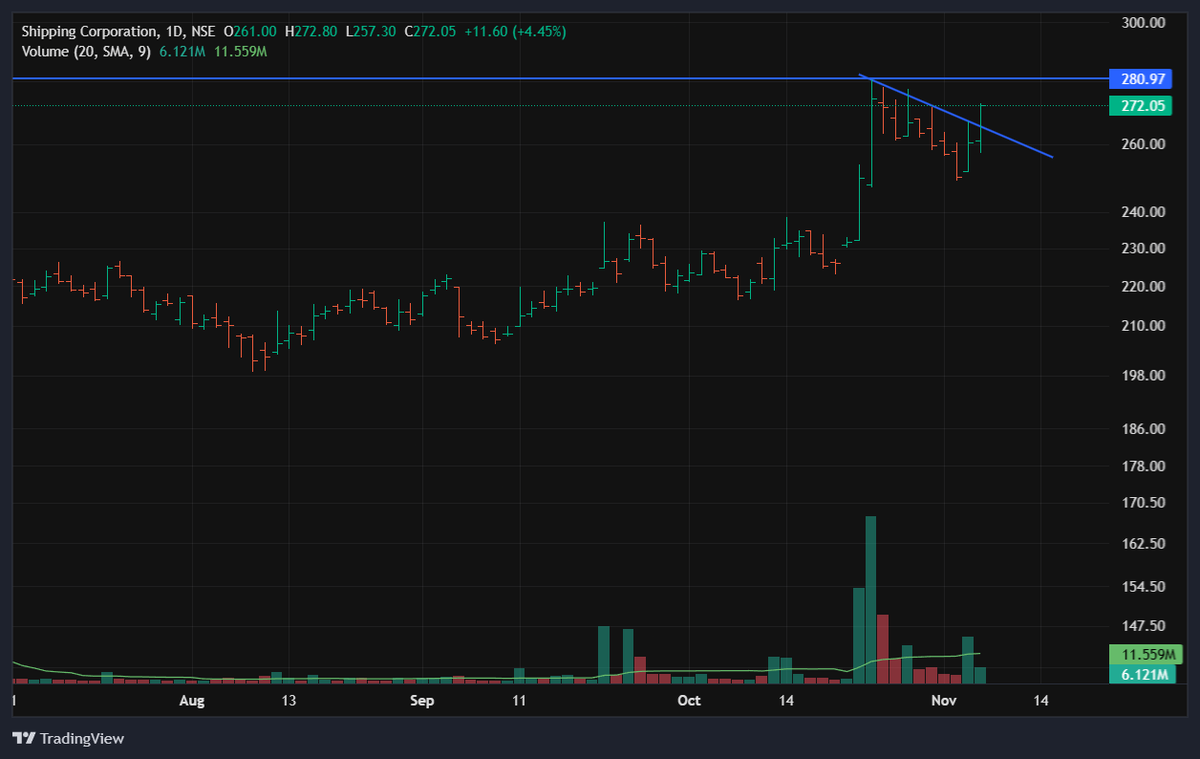Click the 240.00 price axis label
Screen dimensions: 1200x759
point(1141,212)
